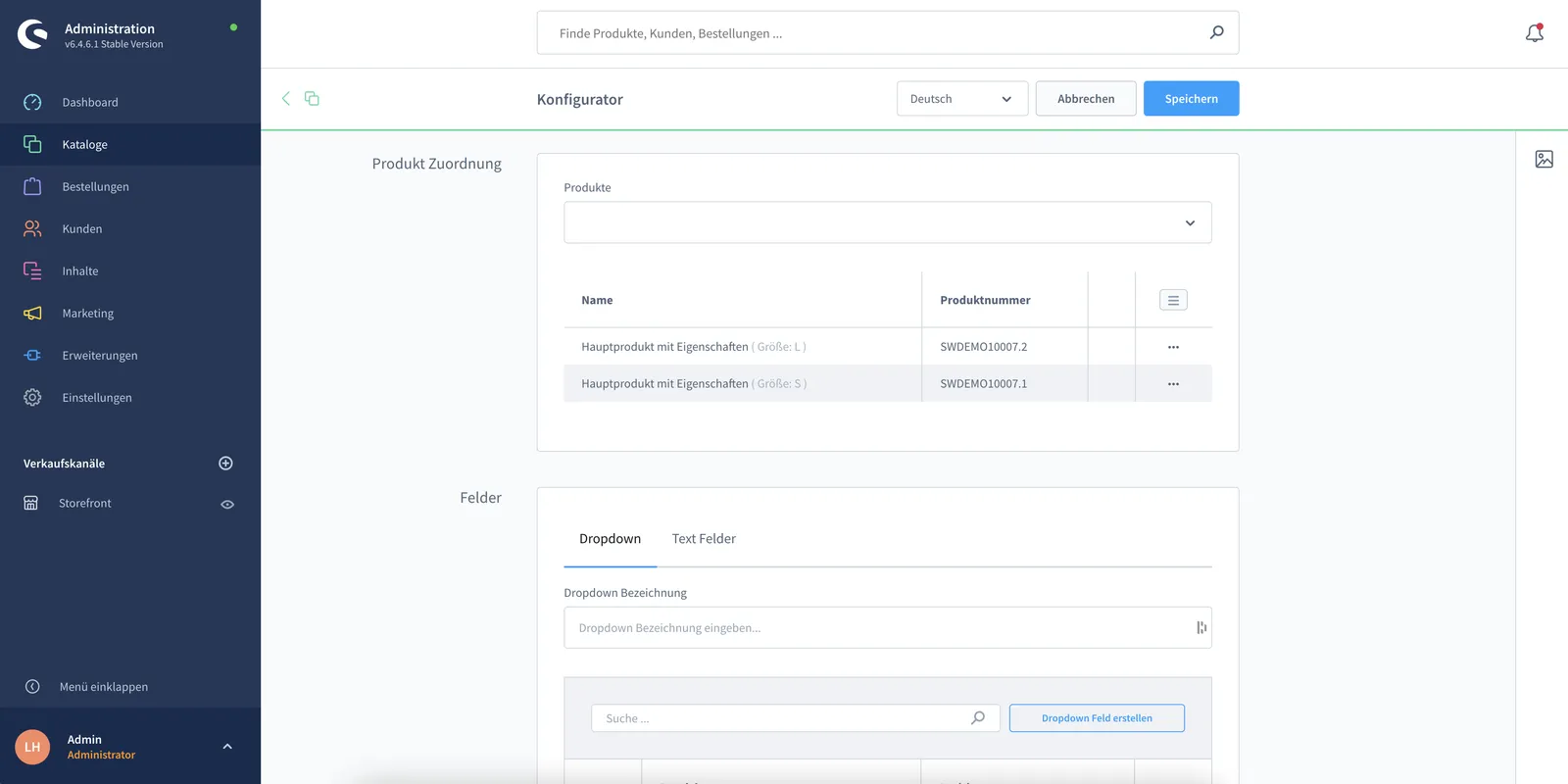Click the duplicate copy icon next to back arrow
Screen dimensions: 1568x784
[x=312, y=98]
